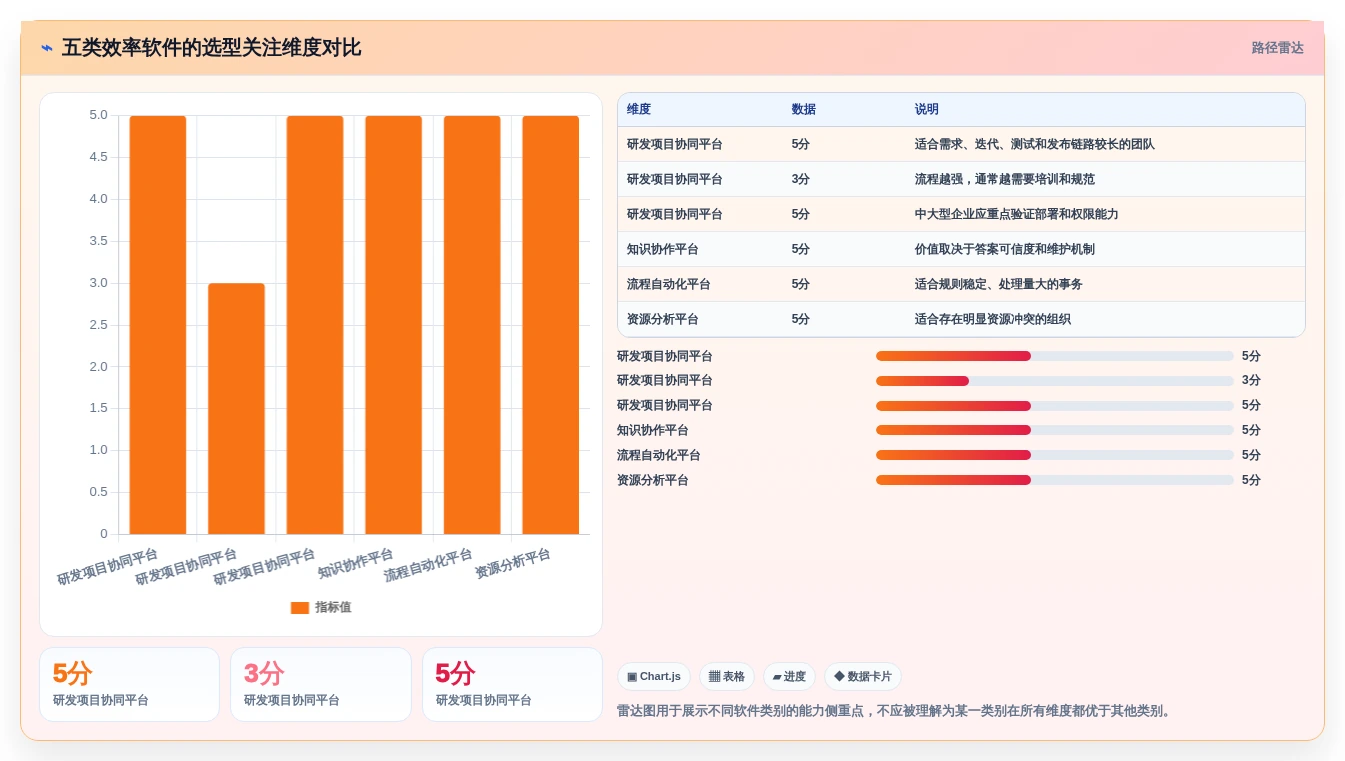Click the crimson 5分 data card
1345x761 pixels.
[x=512, y=684]
